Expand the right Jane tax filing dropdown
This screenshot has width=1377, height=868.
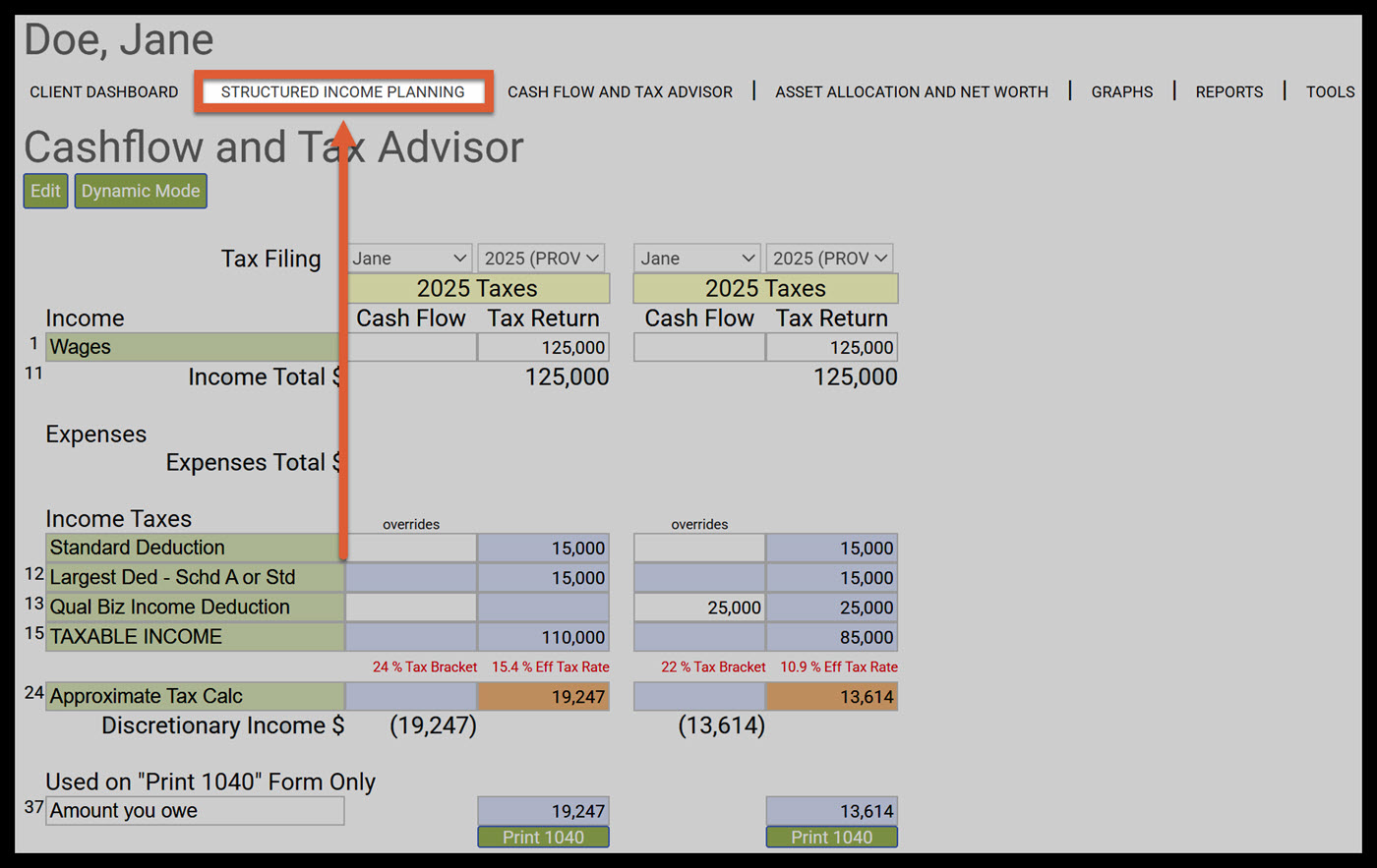697,258
